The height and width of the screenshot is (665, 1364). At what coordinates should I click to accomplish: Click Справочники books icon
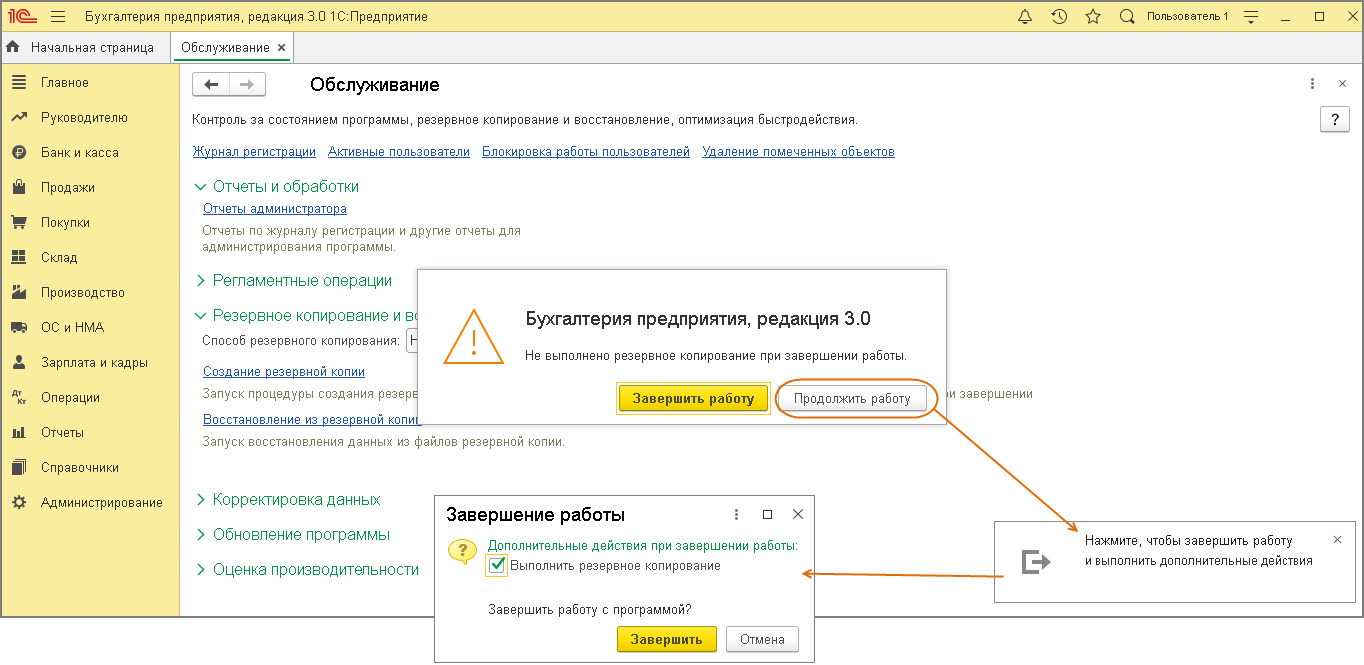click(x=19, y=468)
